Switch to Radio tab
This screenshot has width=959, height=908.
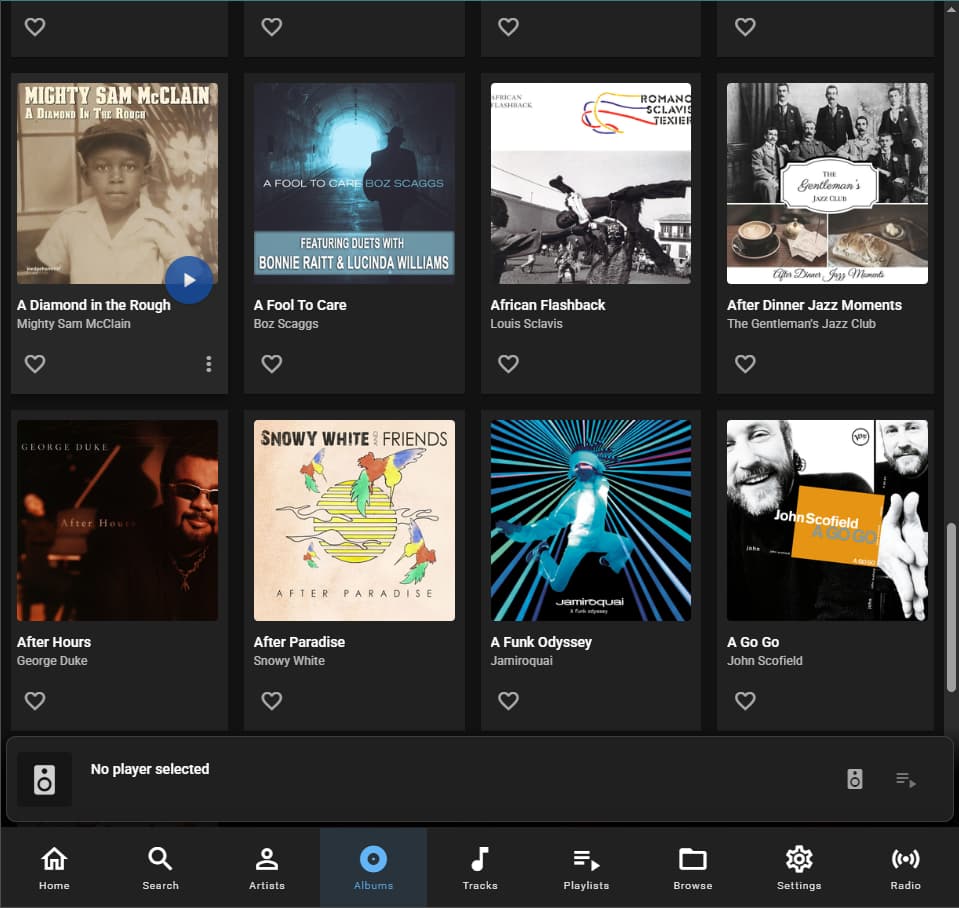(905, 868)
